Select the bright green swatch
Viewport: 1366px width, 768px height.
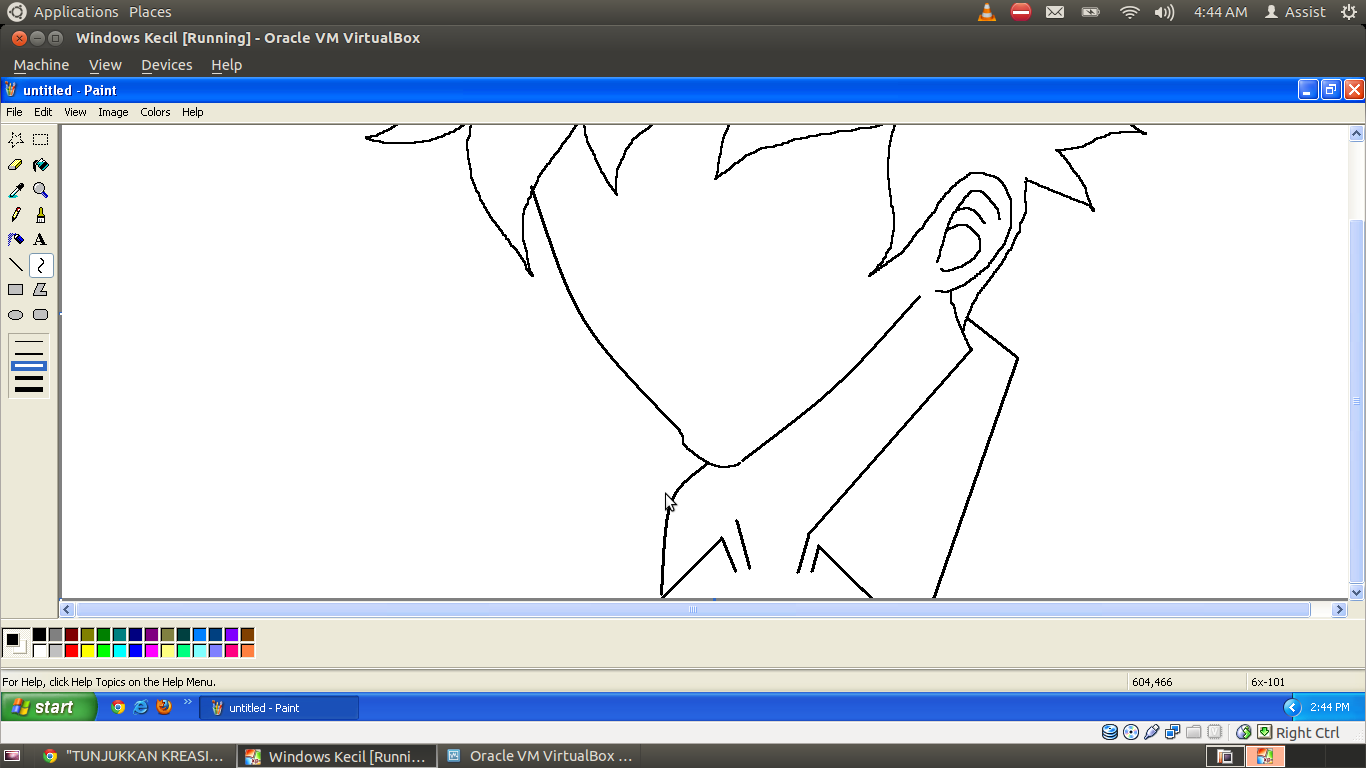click(x=103, y=650)
